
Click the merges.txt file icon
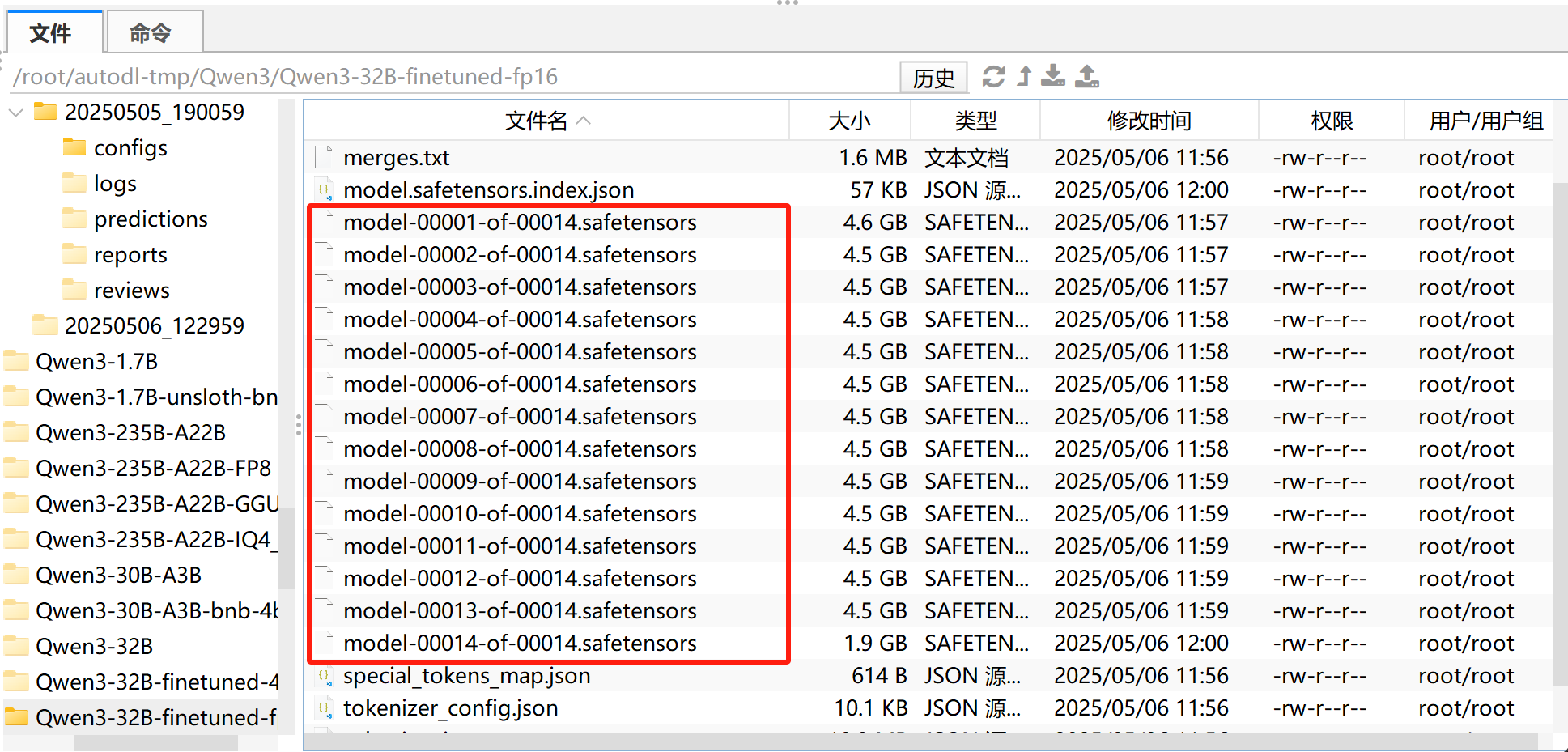(x=325, y=157)
